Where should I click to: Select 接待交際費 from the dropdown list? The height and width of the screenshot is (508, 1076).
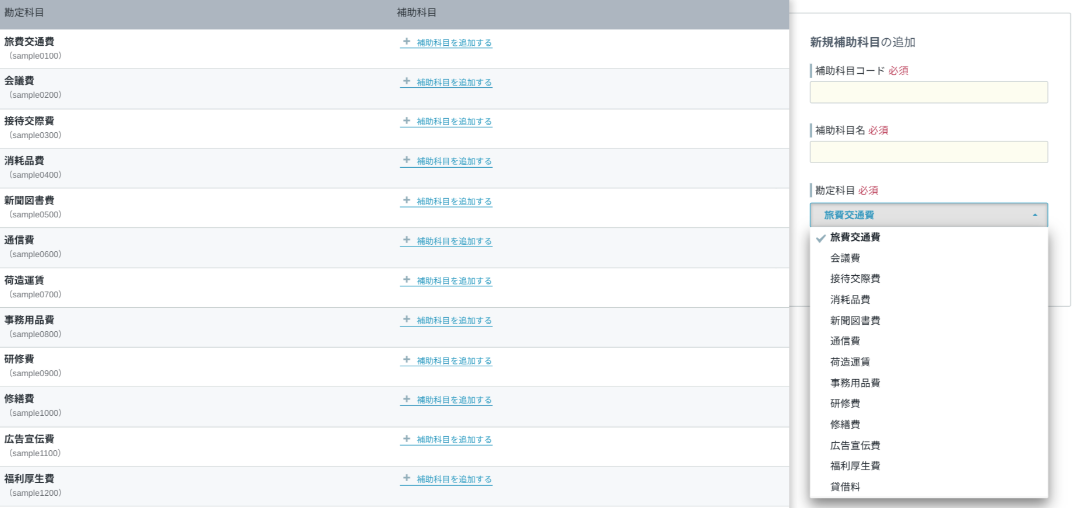(928, 279)
